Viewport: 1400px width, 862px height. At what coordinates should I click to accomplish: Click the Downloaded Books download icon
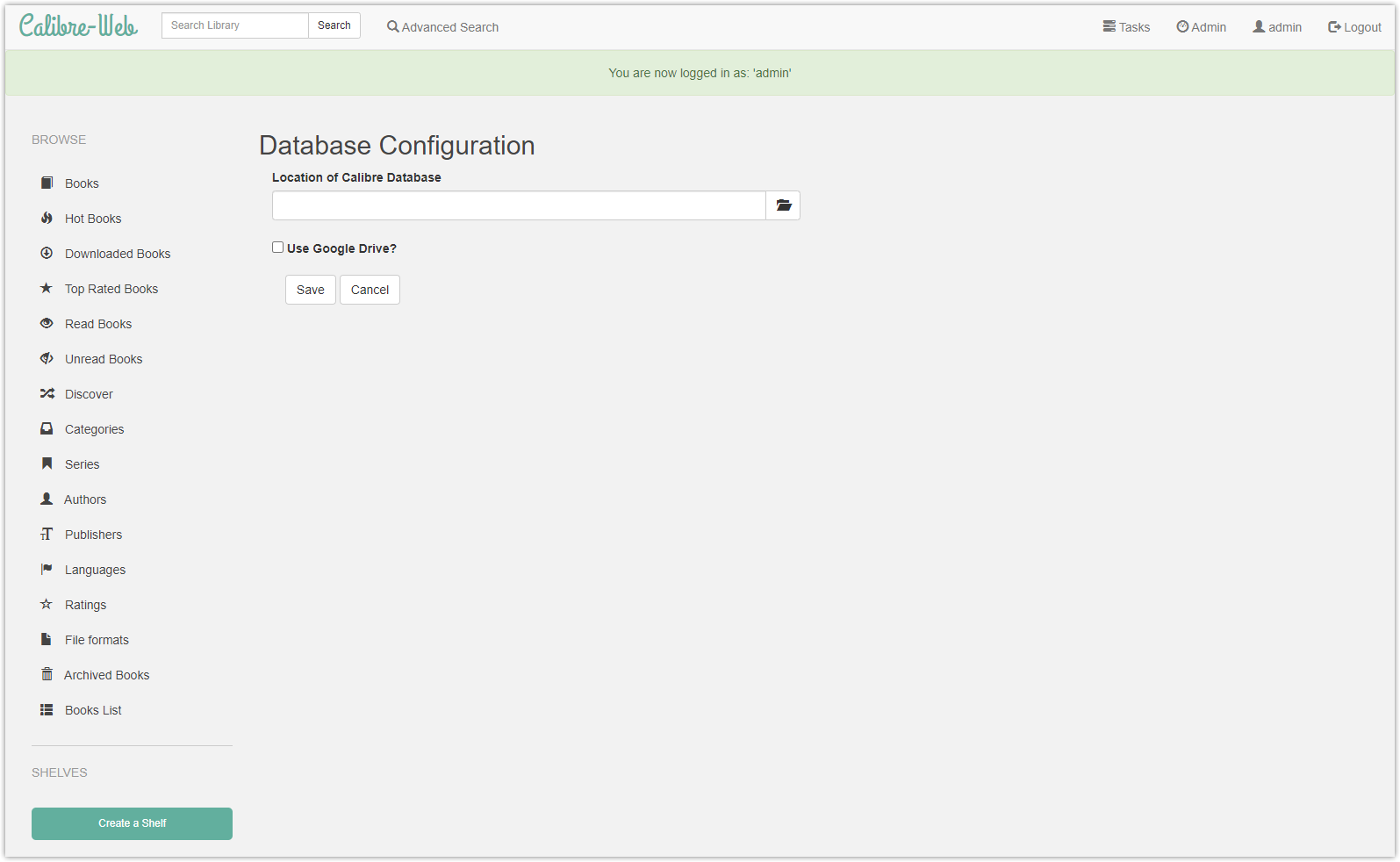(47, 253)
